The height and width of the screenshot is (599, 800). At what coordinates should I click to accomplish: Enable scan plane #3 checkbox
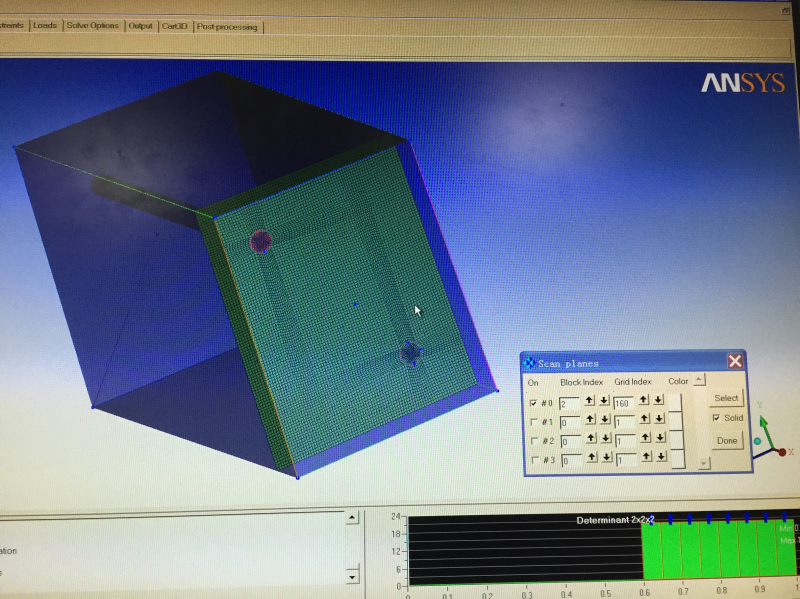pos(535,460)
